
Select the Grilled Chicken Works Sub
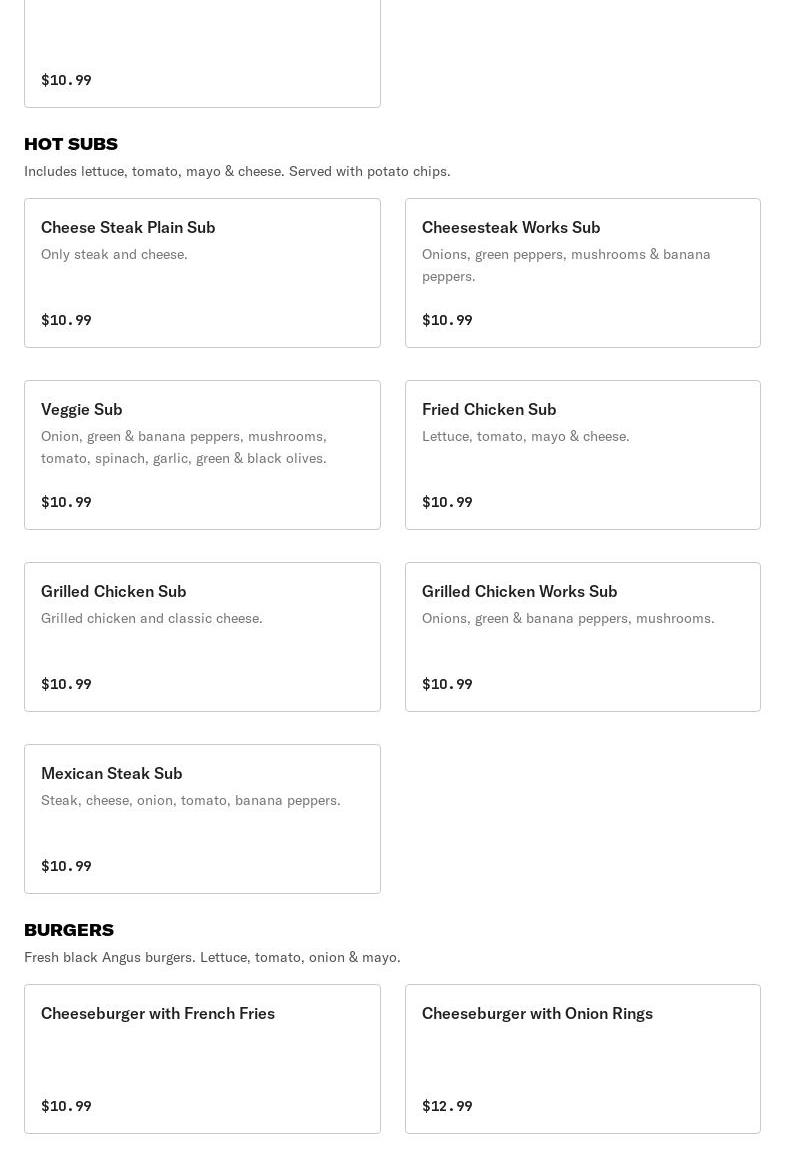(519, 591)
